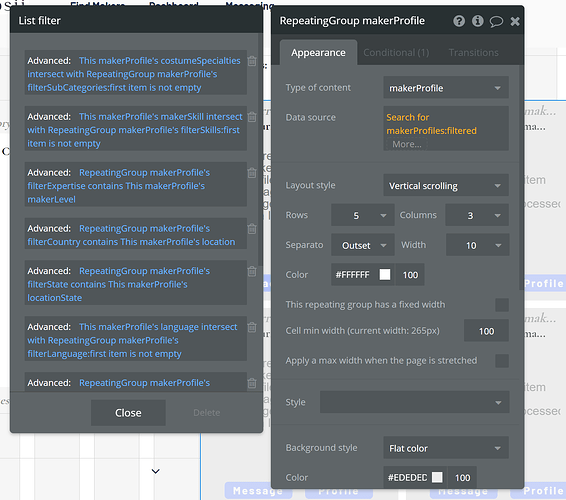Check 'Apply a max width when page is stretched'
566x500 pixels.
tap(502, 361)
